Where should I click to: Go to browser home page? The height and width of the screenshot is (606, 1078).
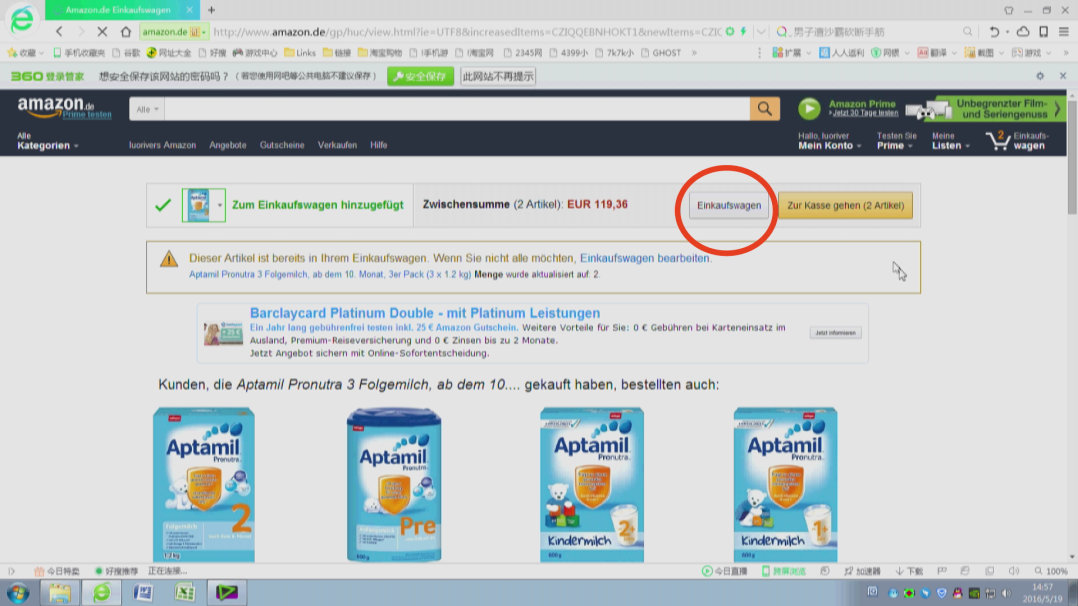126,32
